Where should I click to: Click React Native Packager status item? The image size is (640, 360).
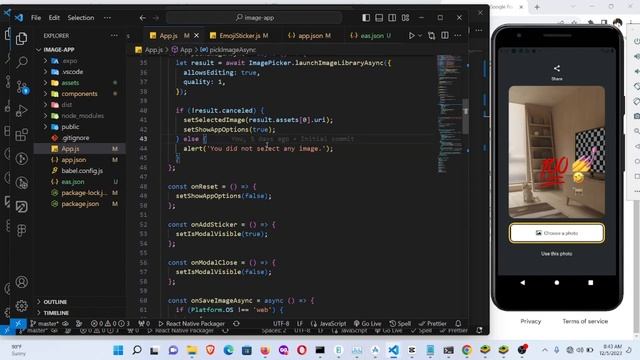(191, 323)
